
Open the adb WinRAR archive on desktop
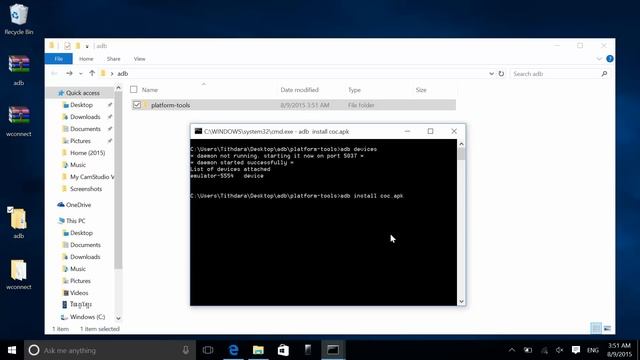click(x=19, y=70)
